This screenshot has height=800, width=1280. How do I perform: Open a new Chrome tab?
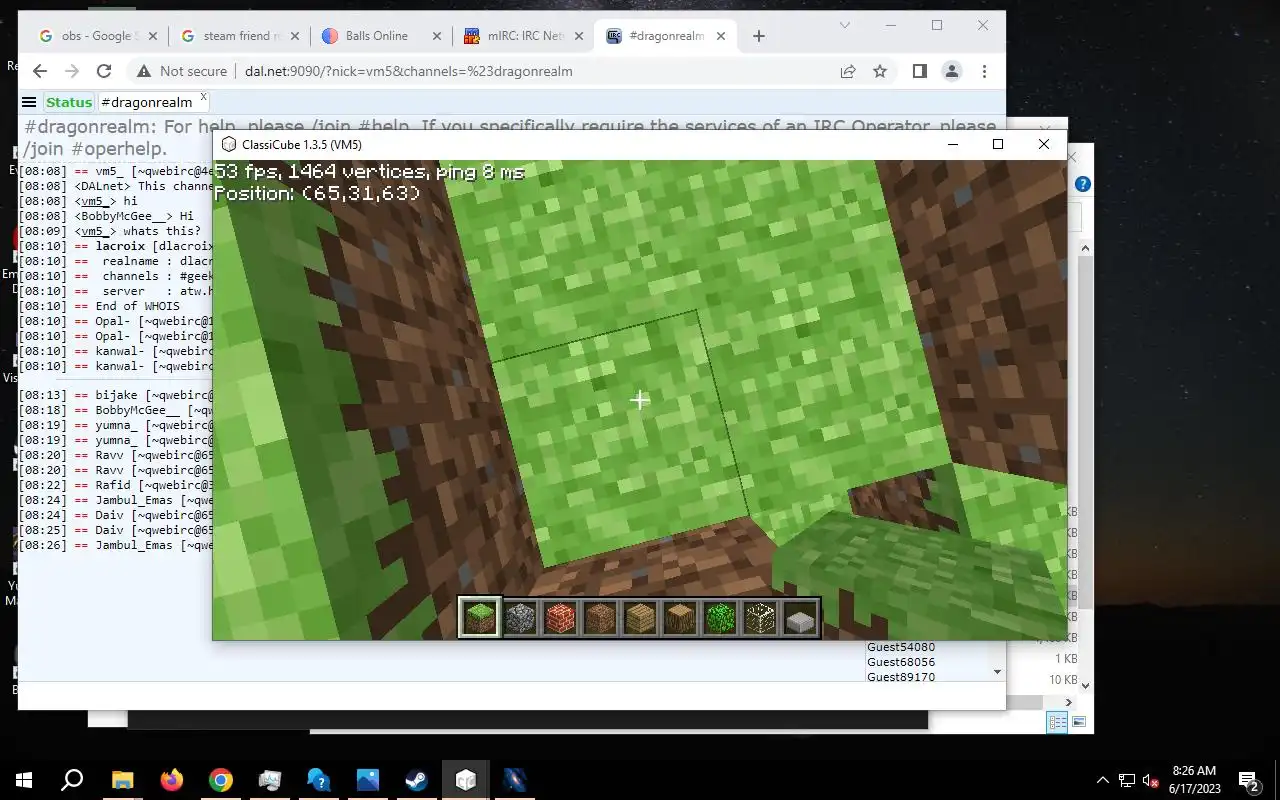point(759,36)
